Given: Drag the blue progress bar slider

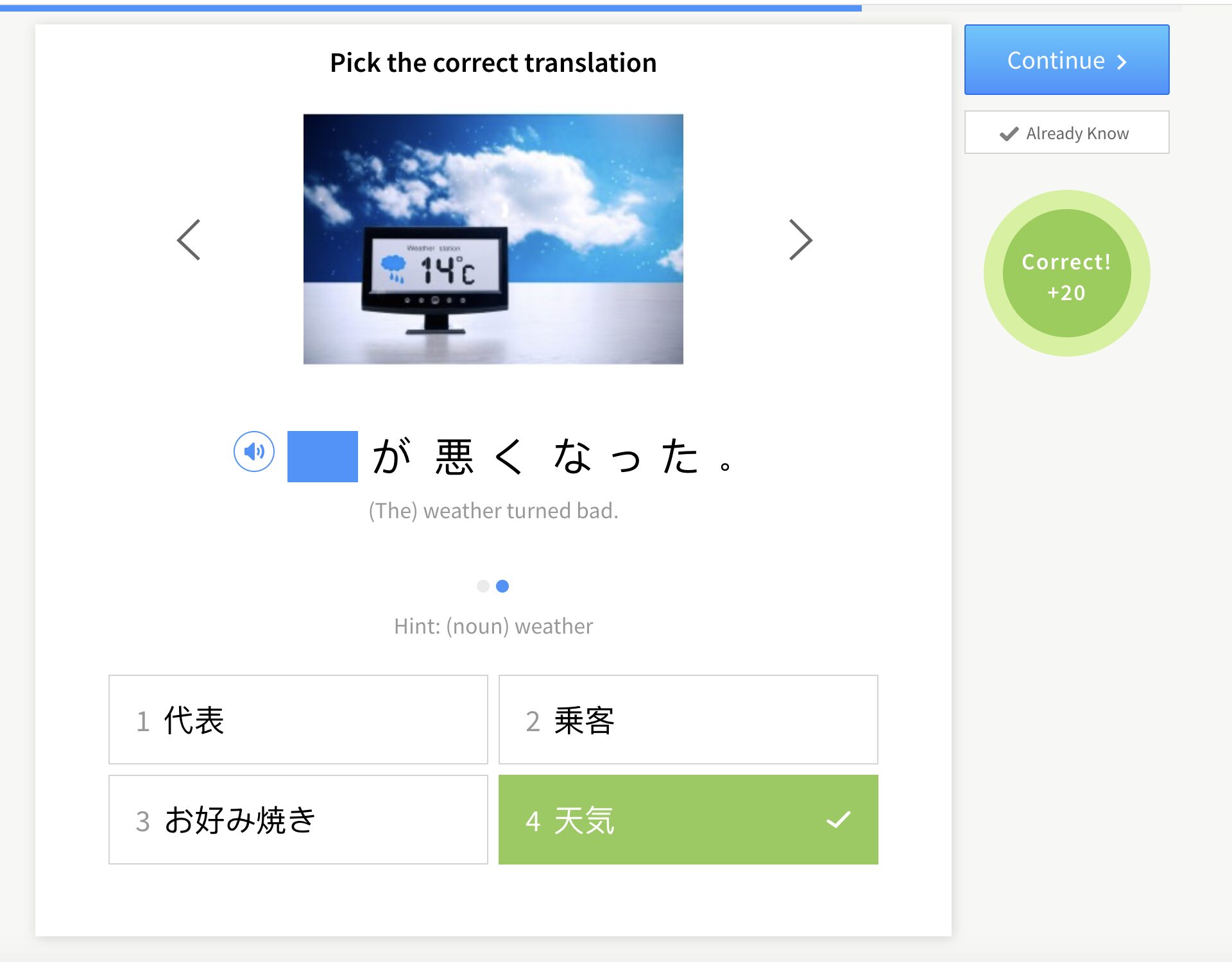Looking at the screenshot, I should (x=859, y=4).
